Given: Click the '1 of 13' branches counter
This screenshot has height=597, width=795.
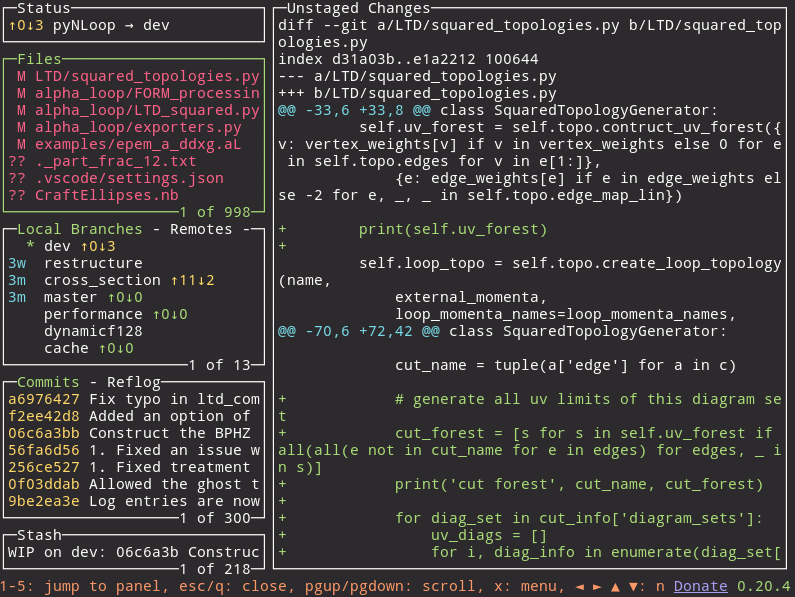Looking at the screenshot, I should (x=220, y=365).
